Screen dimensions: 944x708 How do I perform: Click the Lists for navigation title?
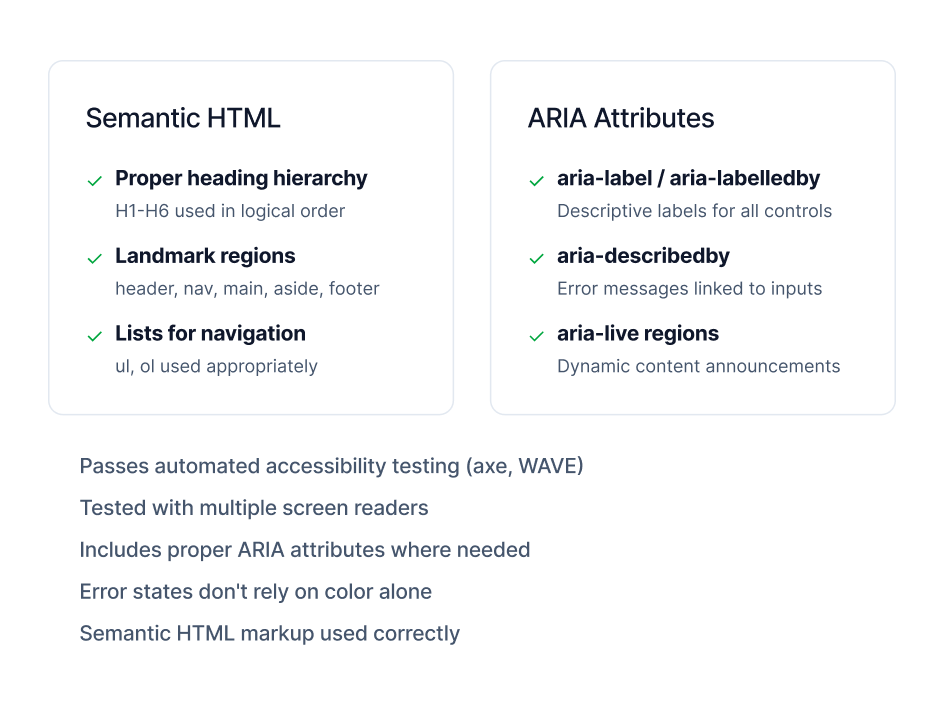click(x=210, y=334)
